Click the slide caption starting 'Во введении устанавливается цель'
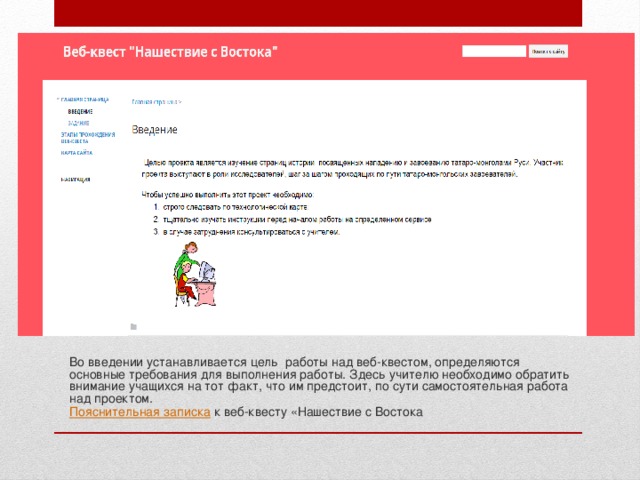This screenshot has height=480, width=640. pyautogui.click(x=319, y=380)
